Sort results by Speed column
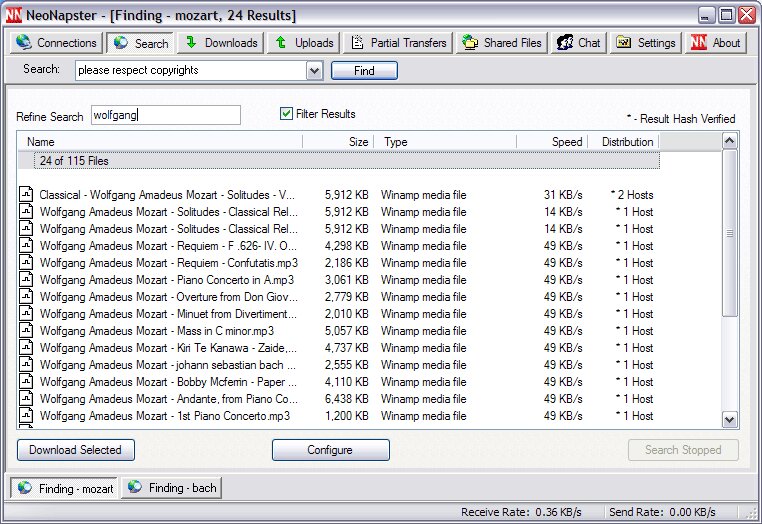Viewport: 762px width, 524px height. pos(552,142)
